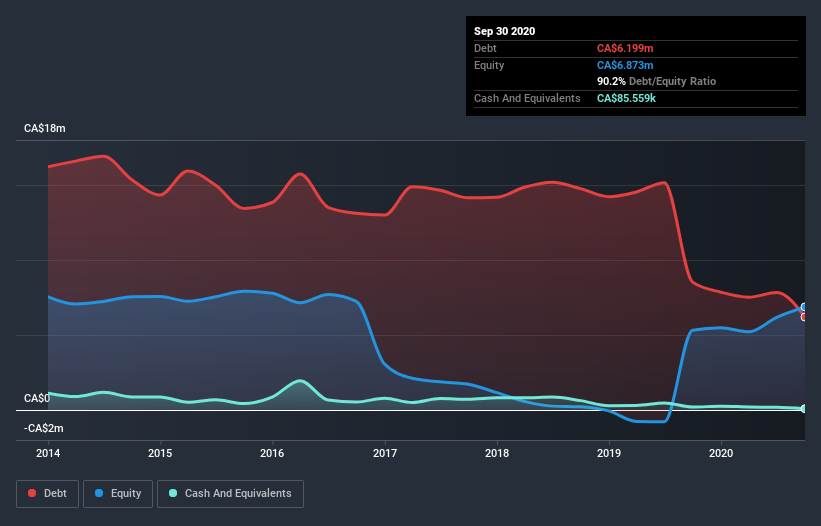The height and width of the screenshot is (526, 821).
Task: Click the teal Cash And Equivalents legend dot
Action: pyautogui.click(x=173, y=493)
